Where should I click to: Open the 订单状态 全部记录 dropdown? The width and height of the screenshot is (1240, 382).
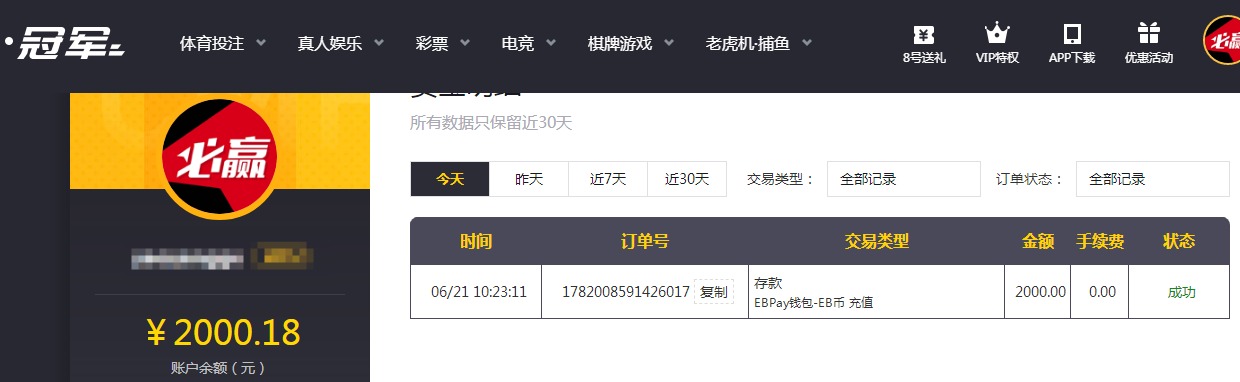(1153, 180)
